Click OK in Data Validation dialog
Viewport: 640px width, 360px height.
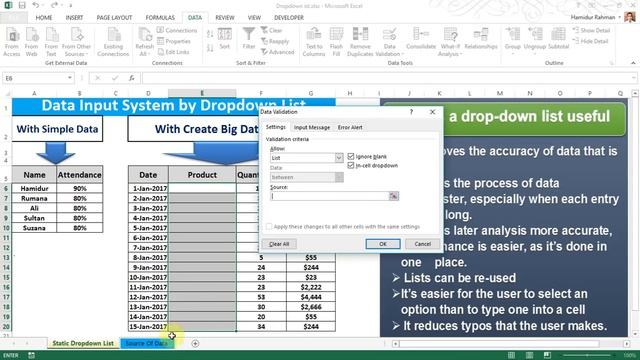383,244
